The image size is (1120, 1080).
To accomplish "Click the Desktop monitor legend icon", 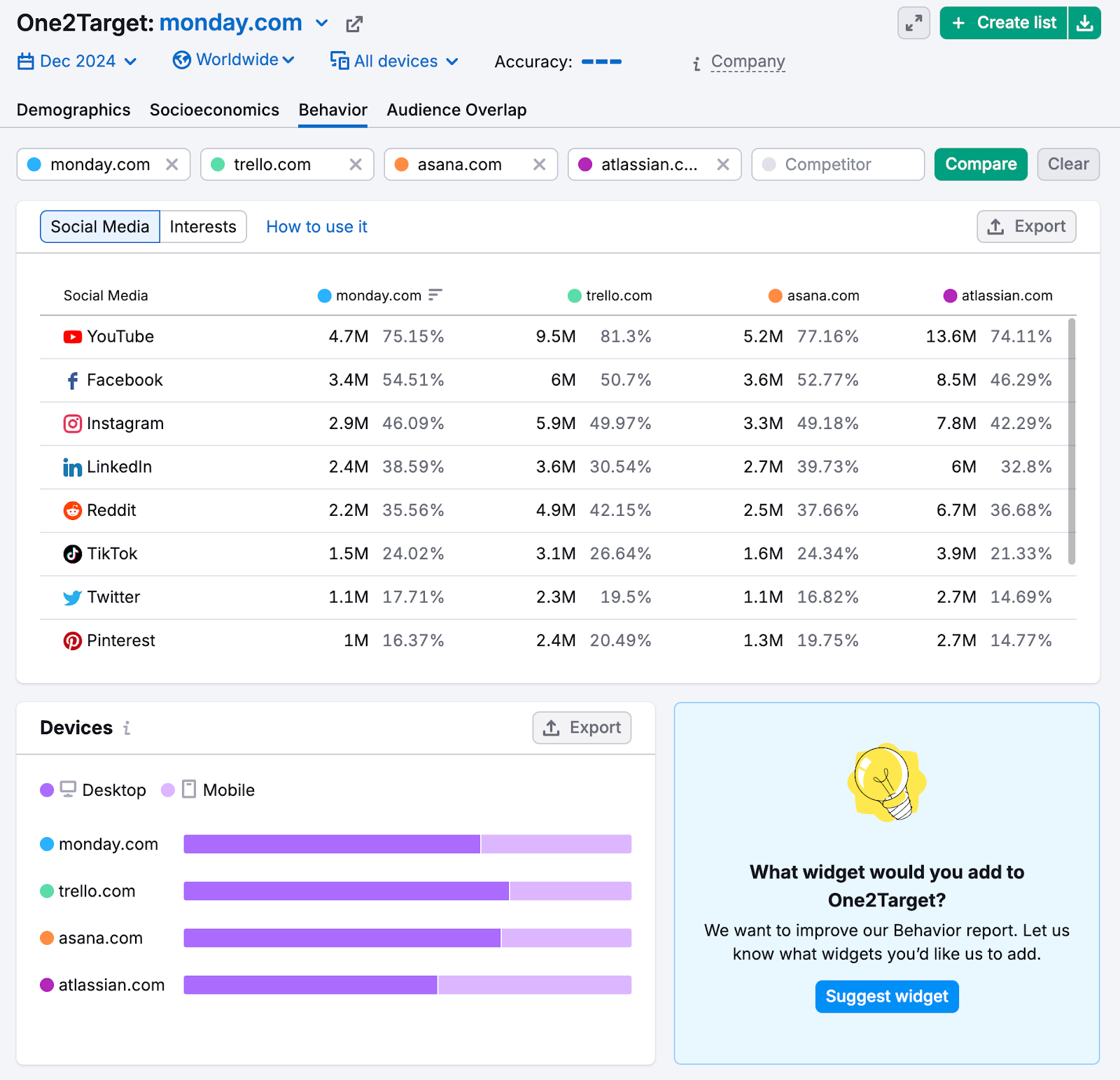I will 68,790.
